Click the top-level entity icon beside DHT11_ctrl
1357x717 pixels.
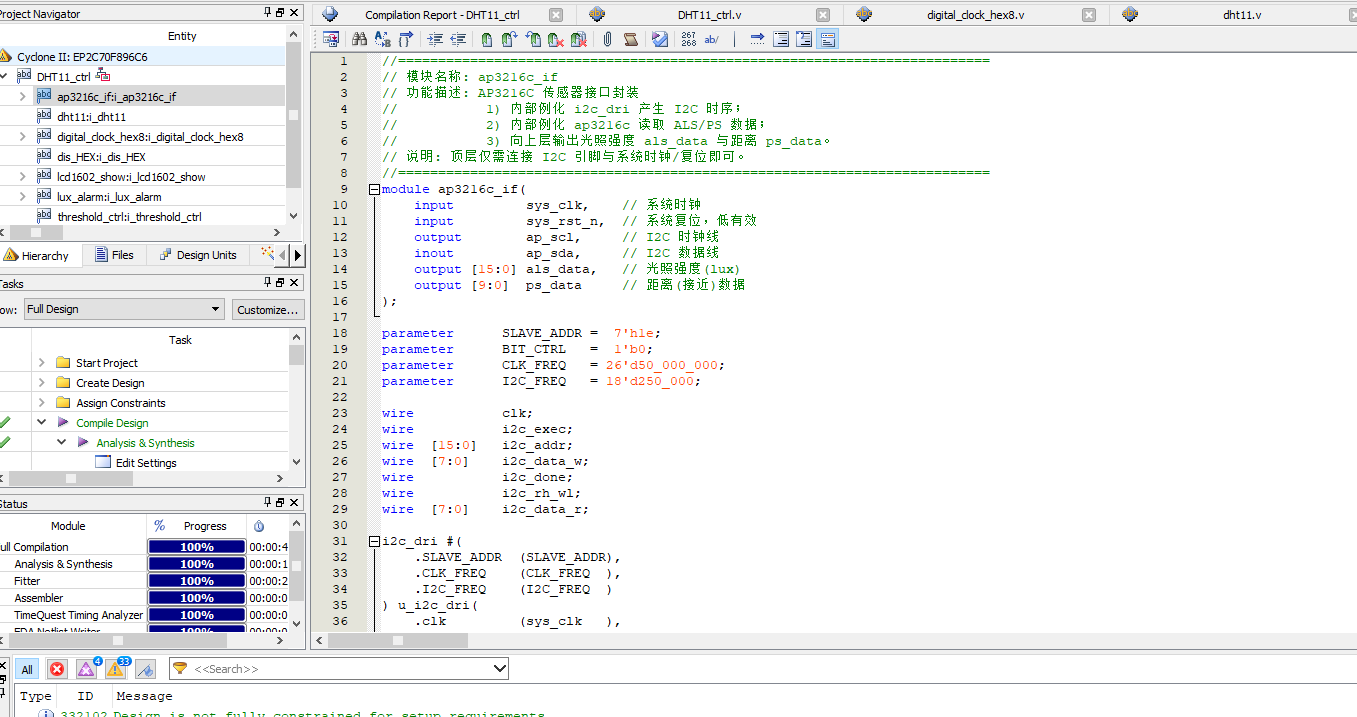24,76
